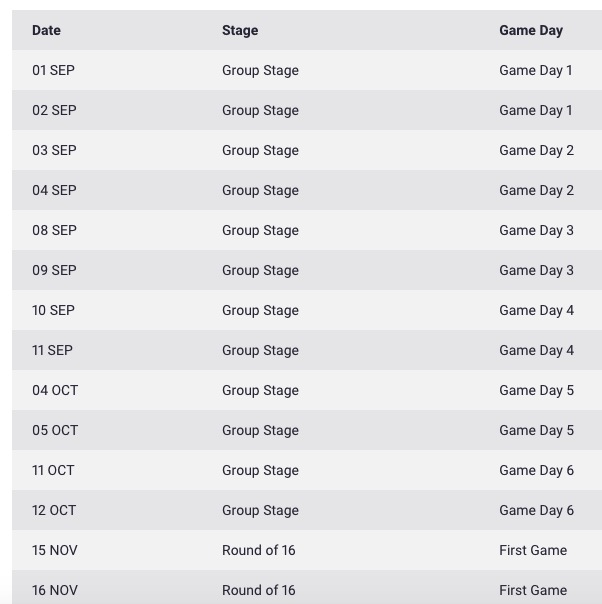Select the 08 SEP date cell
This screenshot has height=604, width=602.
54,230
